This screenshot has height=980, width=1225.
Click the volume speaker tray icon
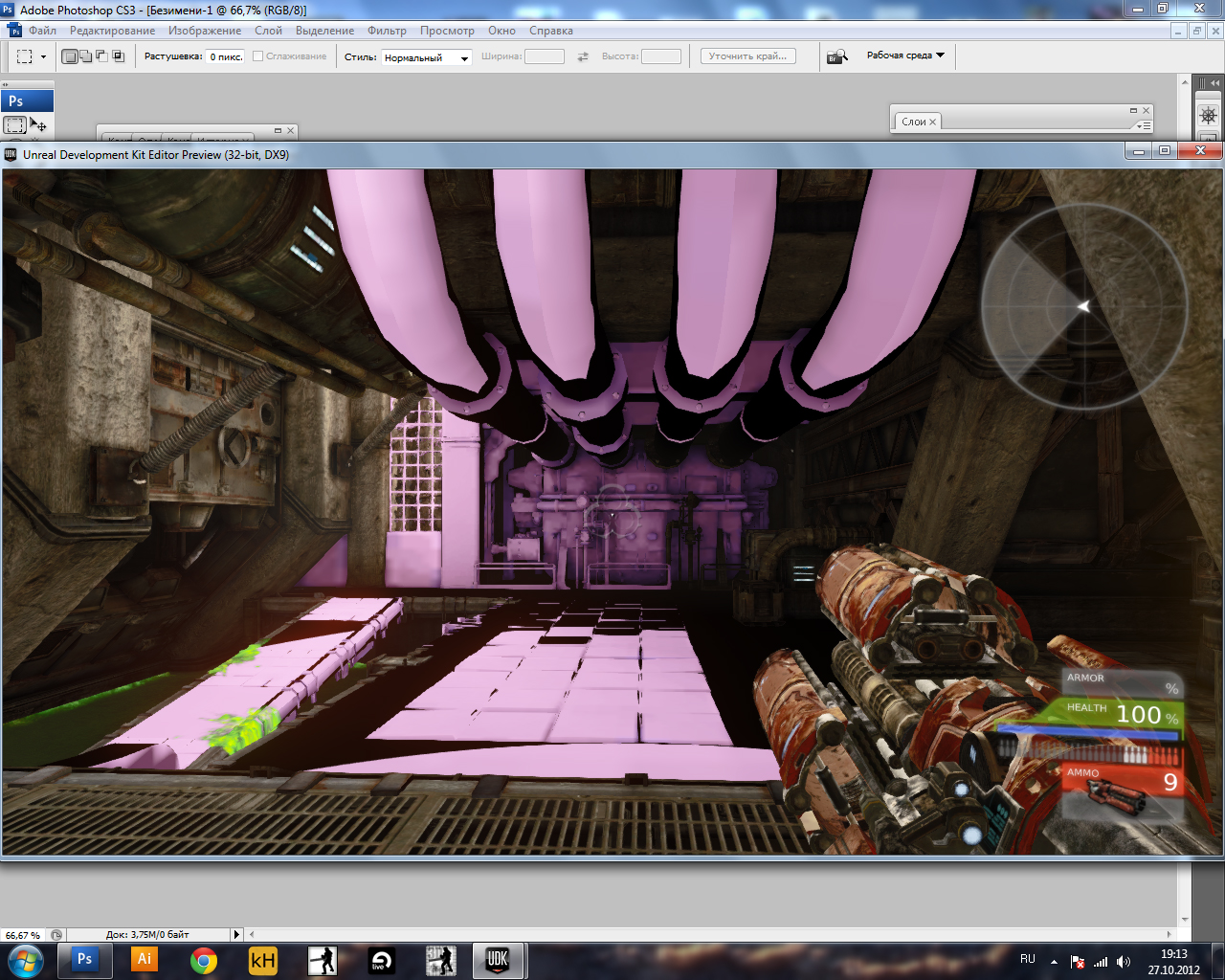click(x=1123, y=962)
